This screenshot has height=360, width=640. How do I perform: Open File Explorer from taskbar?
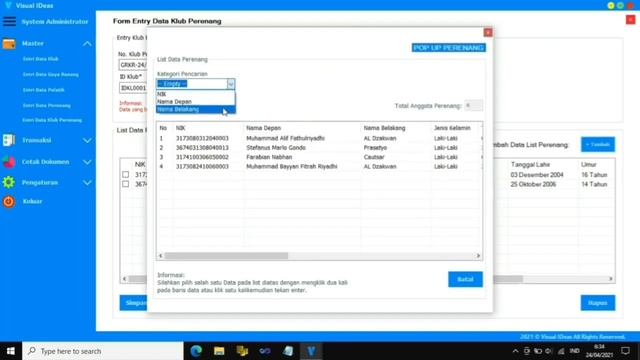click(219, 351)
